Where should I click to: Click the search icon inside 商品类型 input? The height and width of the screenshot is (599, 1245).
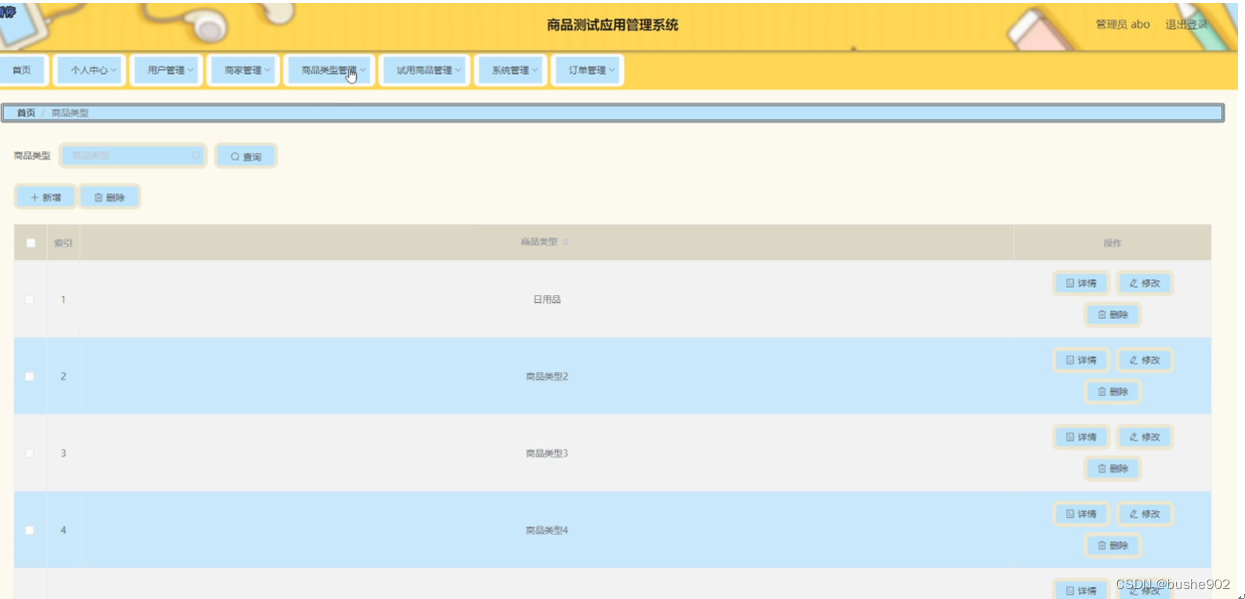tap(195, 156)
